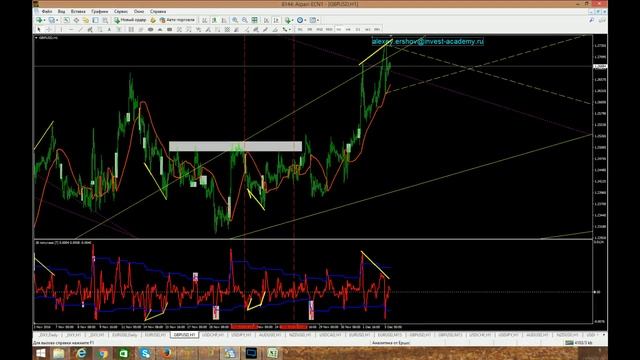Image resolution: width=640 pixels, height=360 pixels.
Task: Switch to the _DXY,Daily chart tab
Action: coord(48,335)
